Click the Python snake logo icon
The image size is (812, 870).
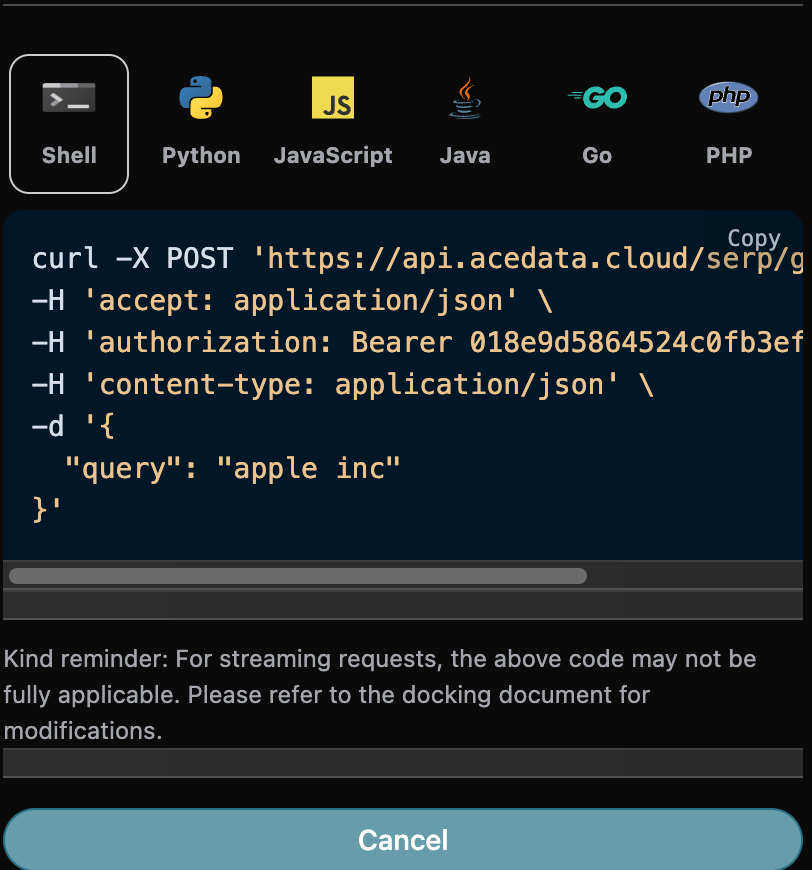[x=201, y=98]
